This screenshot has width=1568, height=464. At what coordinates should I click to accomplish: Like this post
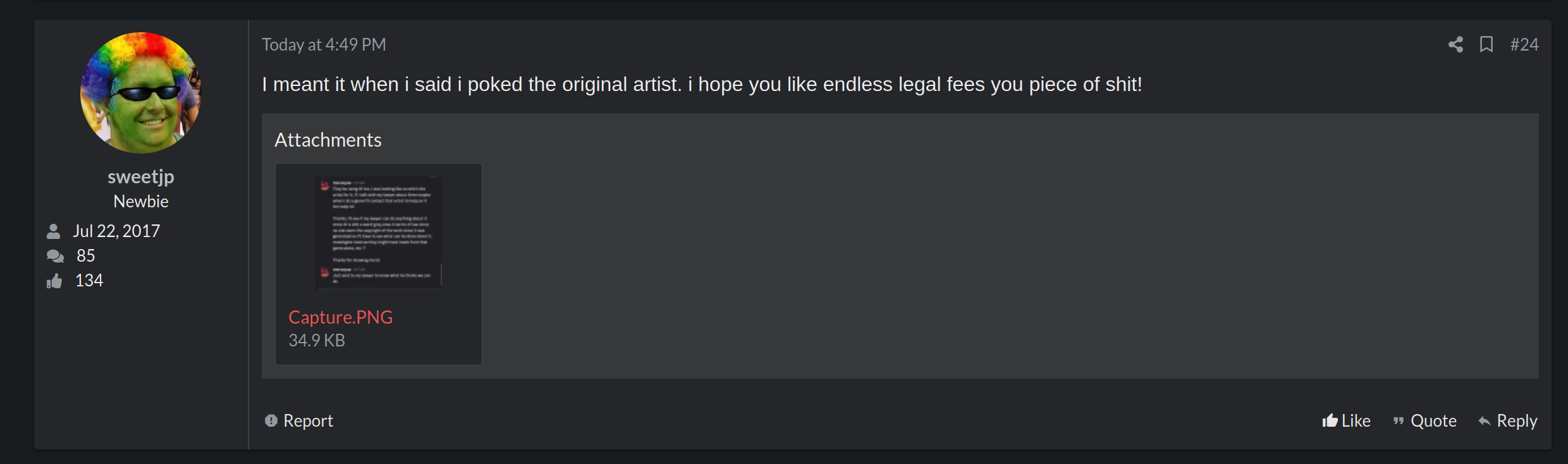[x=1356, y=420]
